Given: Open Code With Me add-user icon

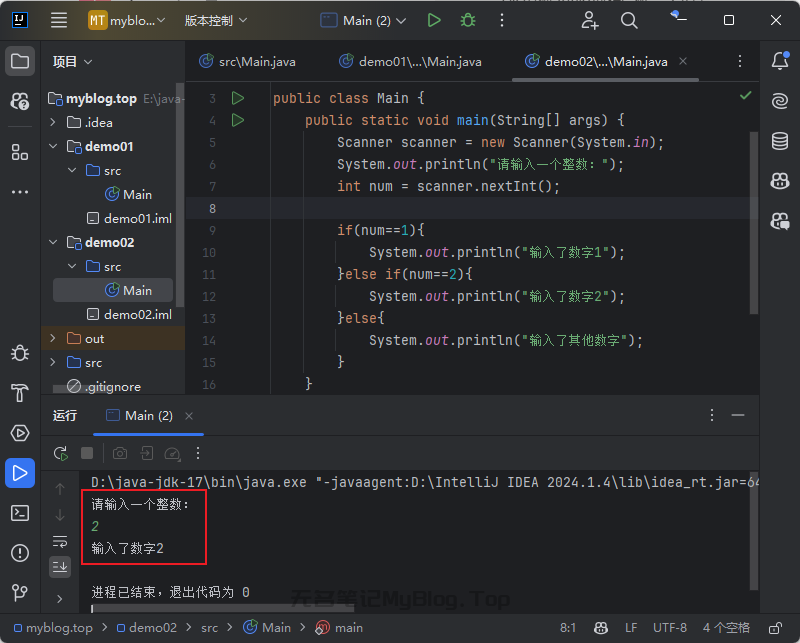Looking at the screenshot, I should pyautogui.click(x=590, y=20).
